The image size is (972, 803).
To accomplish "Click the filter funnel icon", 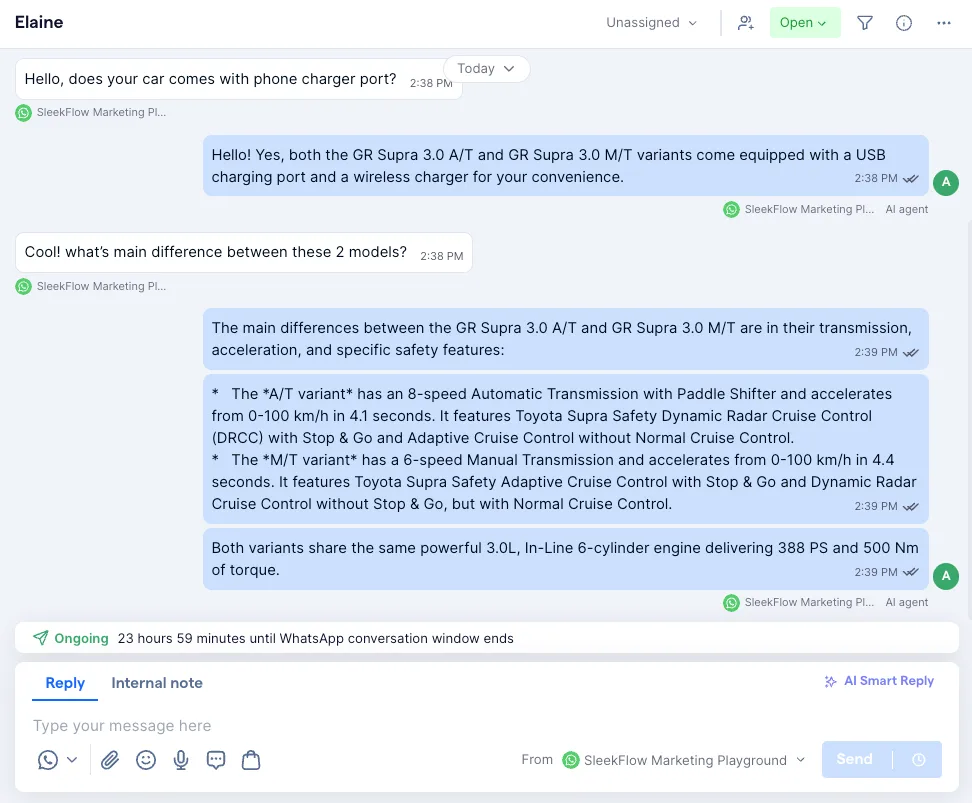I will click(x=864, y=22).
